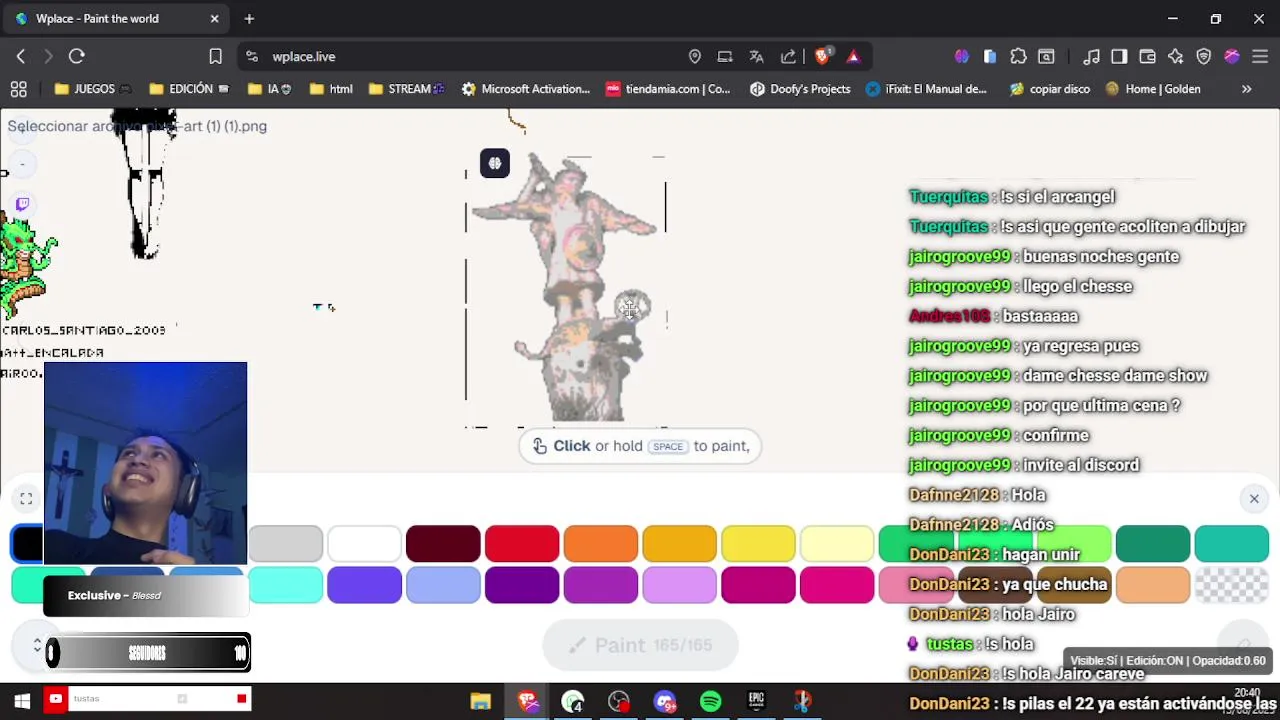Open Doofy's Projects bookmark

click(800, 89)
